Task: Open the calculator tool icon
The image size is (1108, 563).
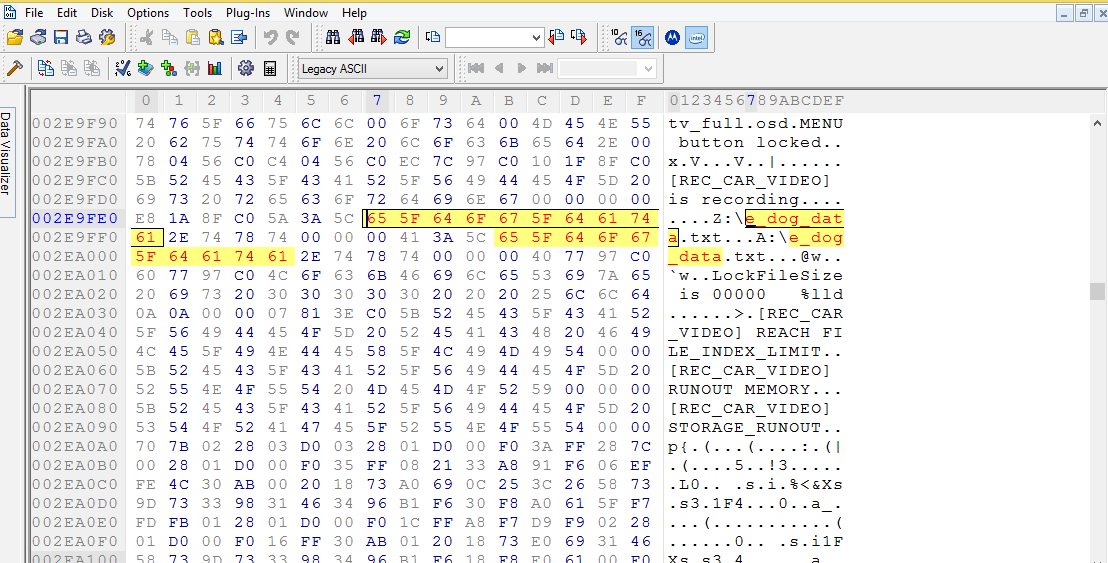Action: pos(270,69)
